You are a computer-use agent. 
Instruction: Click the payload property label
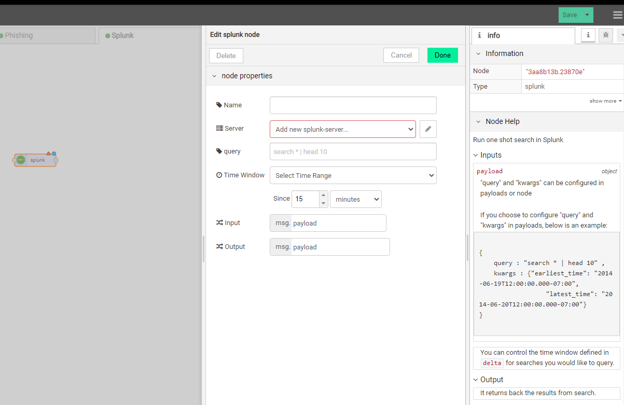[x=489, y=171]
